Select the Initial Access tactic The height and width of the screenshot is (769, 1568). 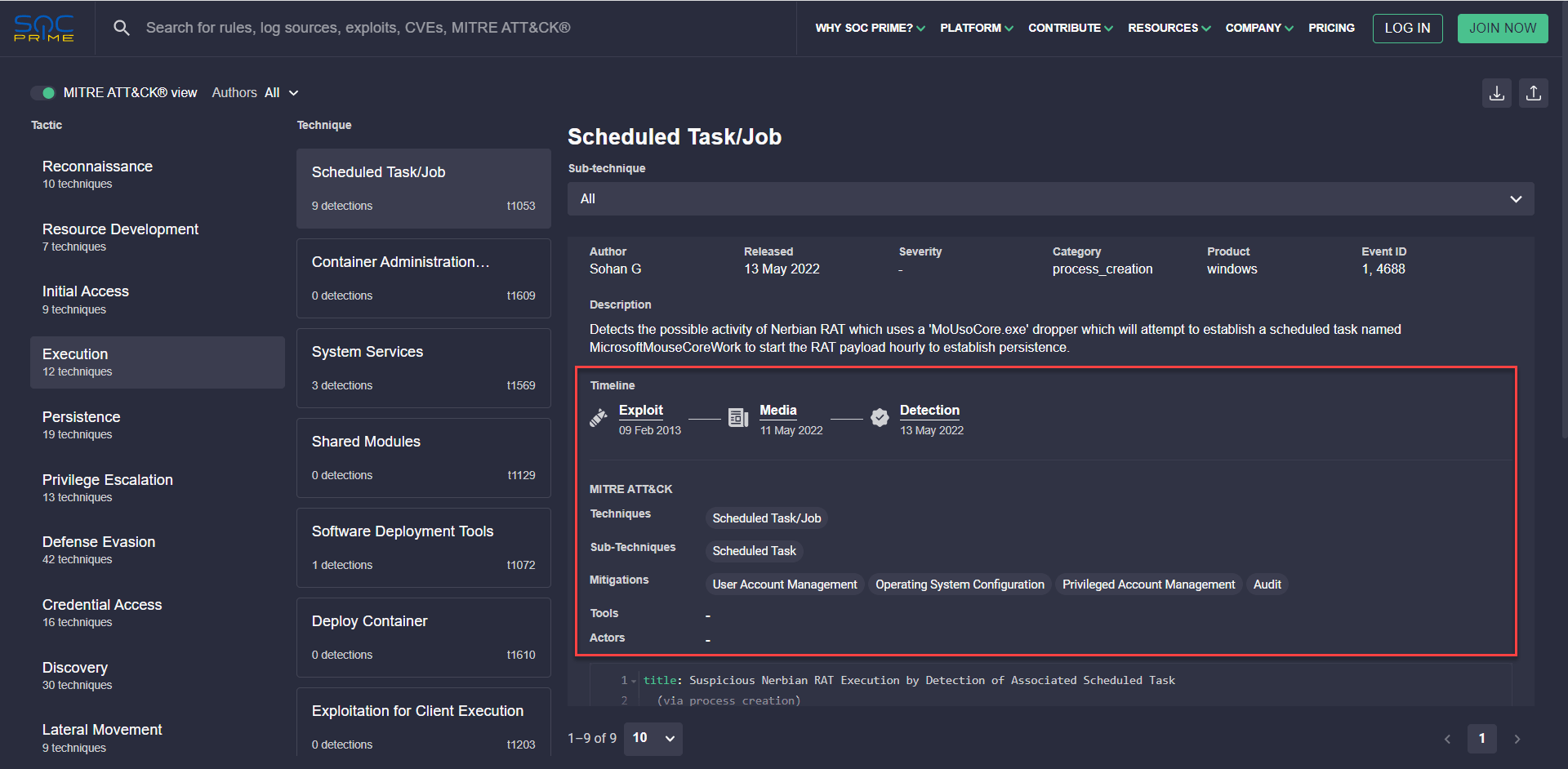tap(158, 300)
